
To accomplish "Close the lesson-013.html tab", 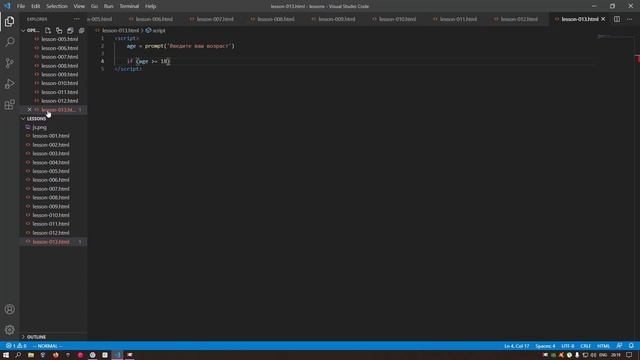I will point(603,19).
